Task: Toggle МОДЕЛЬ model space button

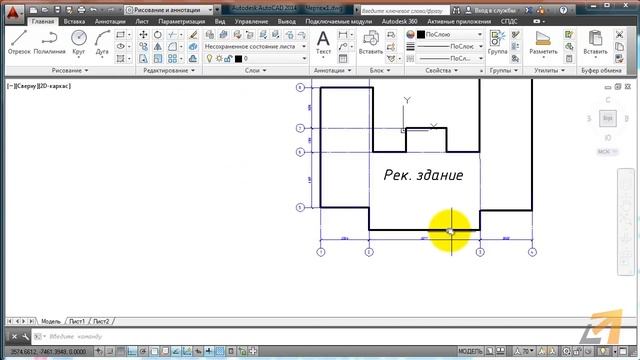Action: (x=470, y=351)
